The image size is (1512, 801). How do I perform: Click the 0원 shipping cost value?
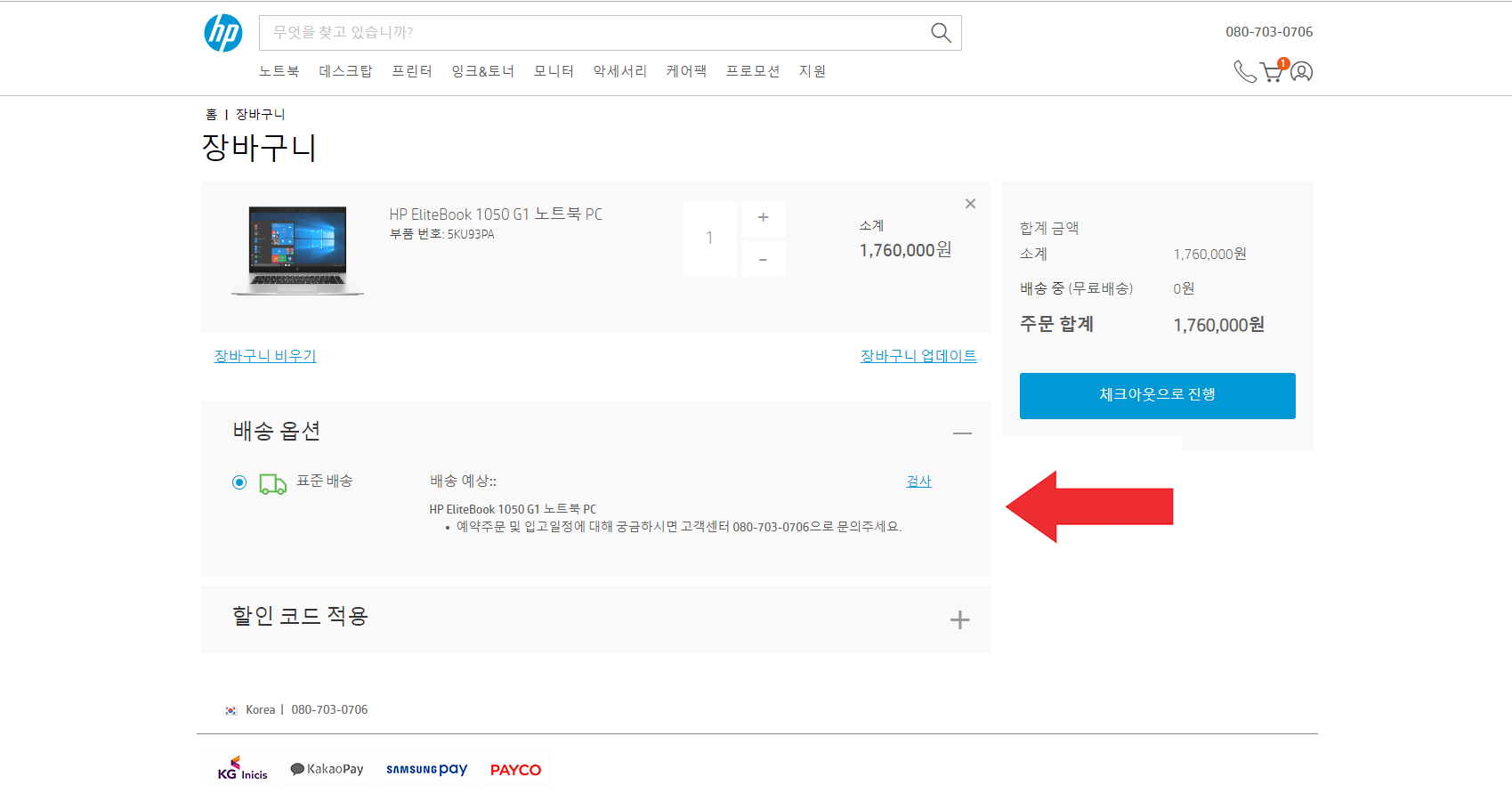pos(1184,289)
